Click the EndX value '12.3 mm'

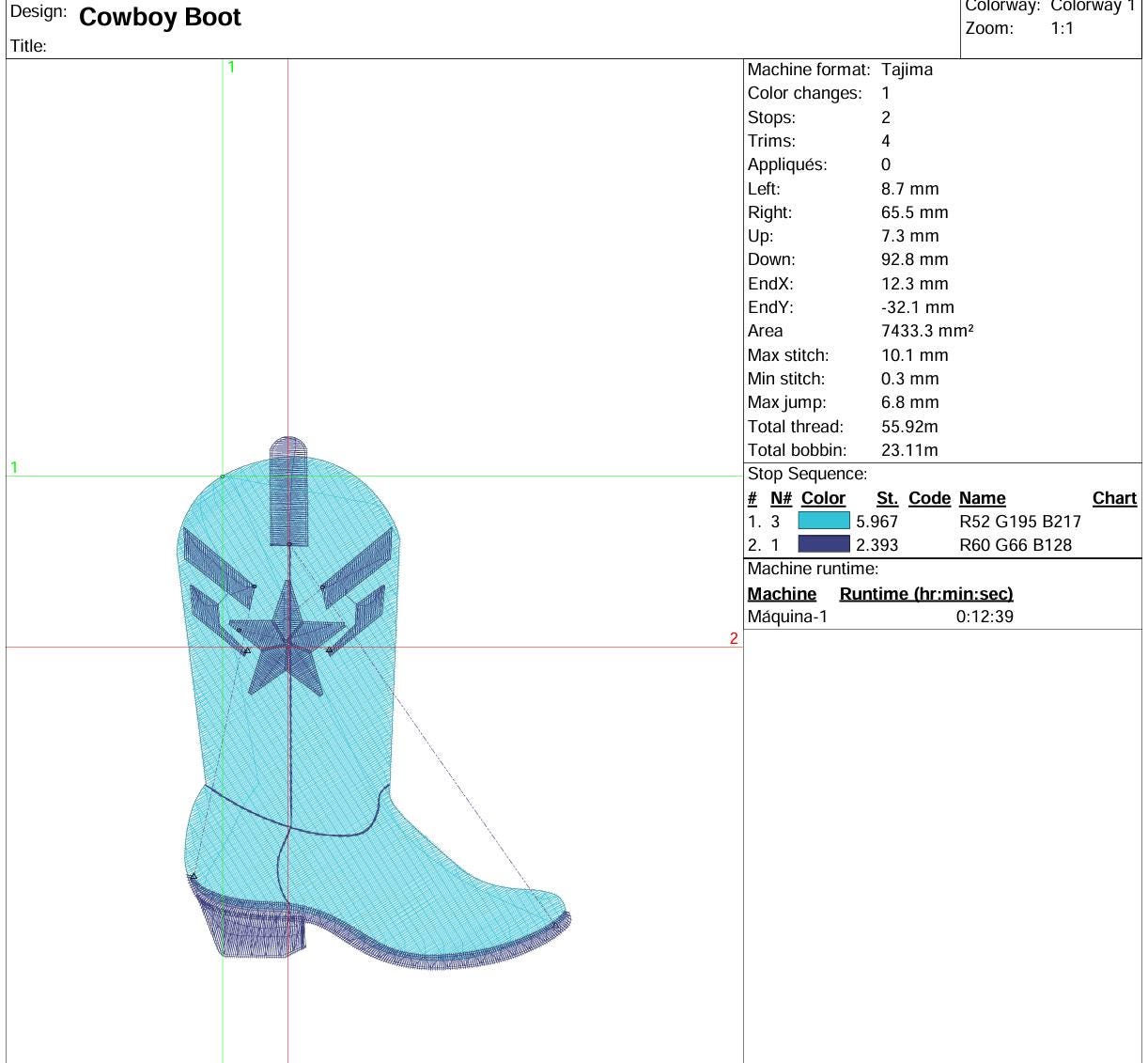[914, 284]
